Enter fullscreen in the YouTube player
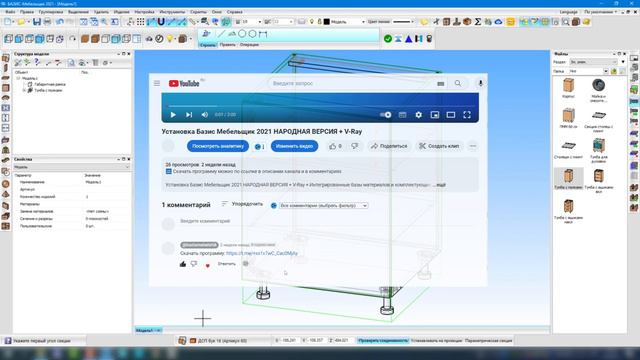640x360 pixels. pyautogui.click(x=467, y=115)
